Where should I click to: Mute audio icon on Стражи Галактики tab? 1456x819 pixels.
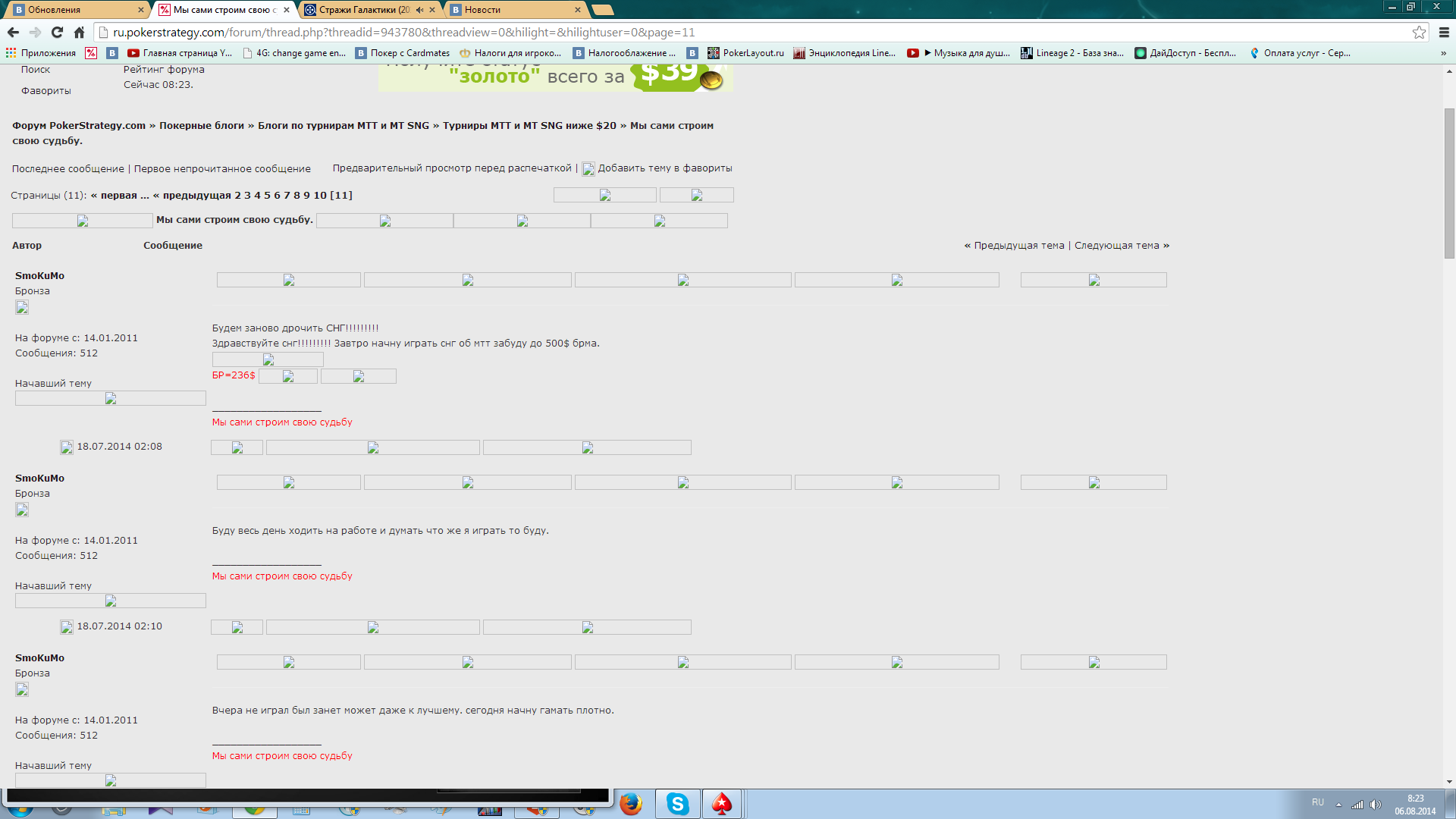tap(419, 10)
